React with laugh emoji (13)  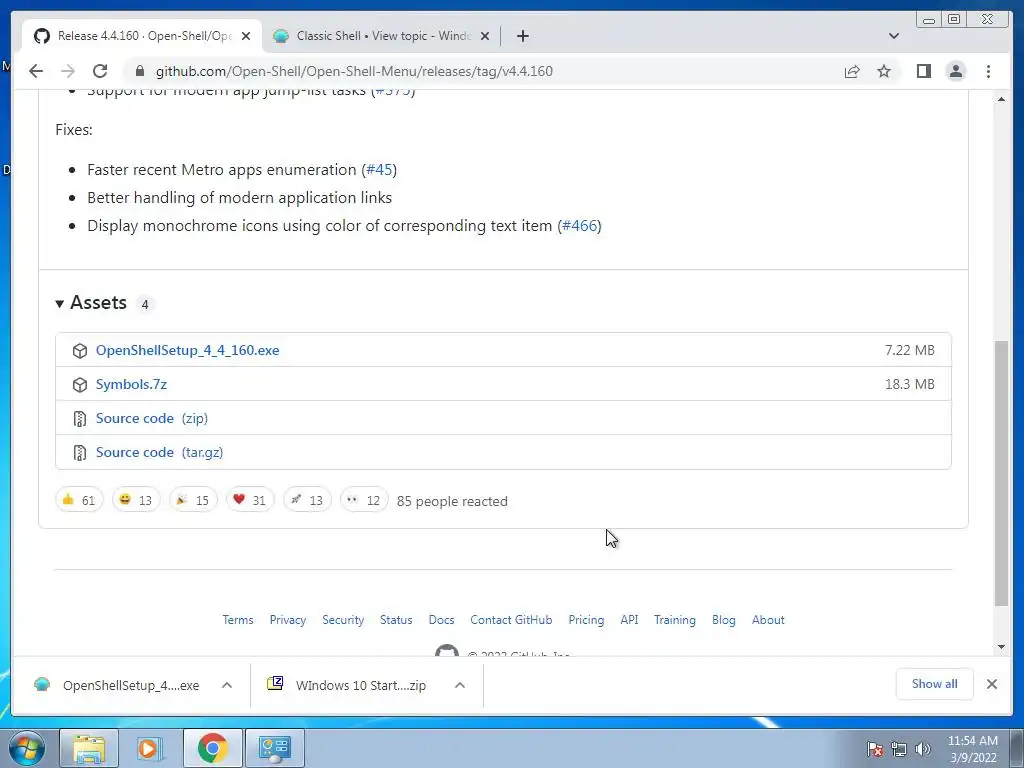(136, 500)
